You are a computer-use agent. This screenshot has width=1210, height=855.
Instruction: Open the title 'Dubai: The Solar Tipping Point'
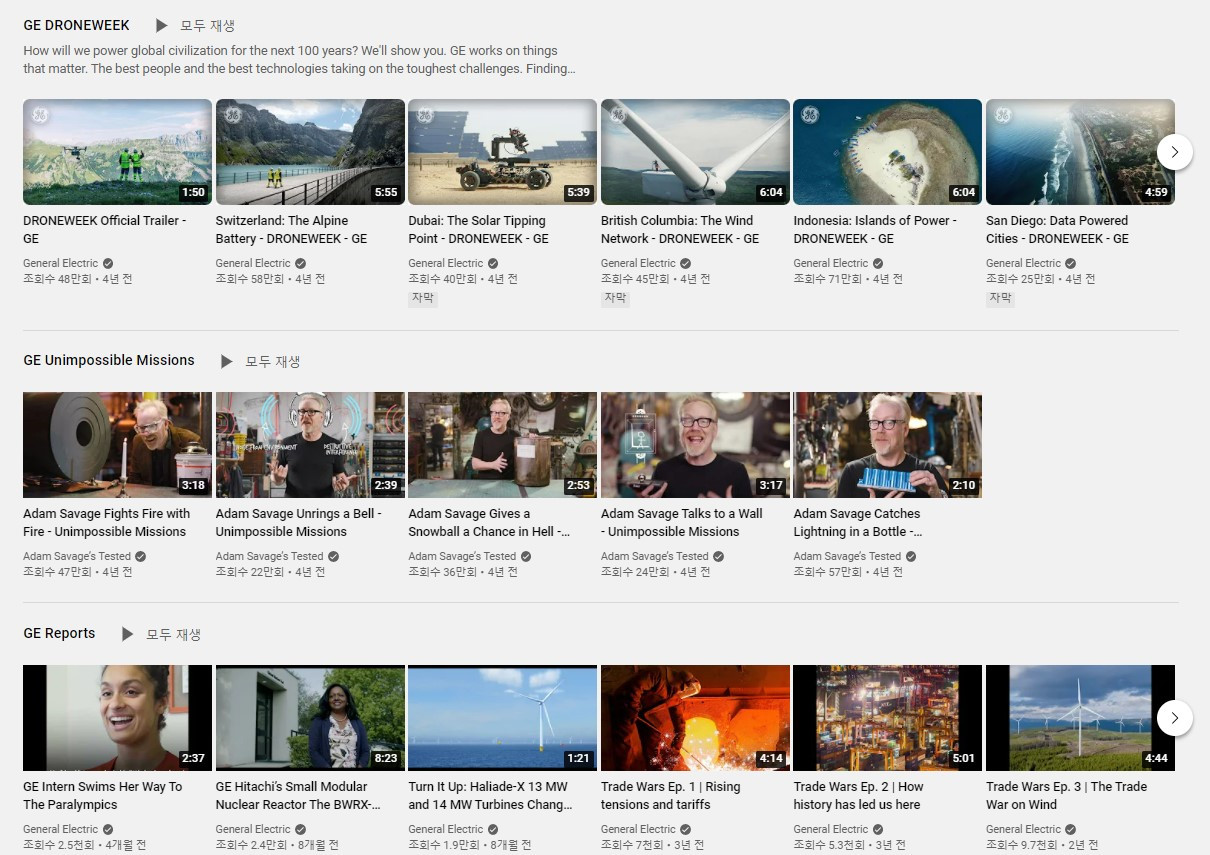[x=478, y=230]
